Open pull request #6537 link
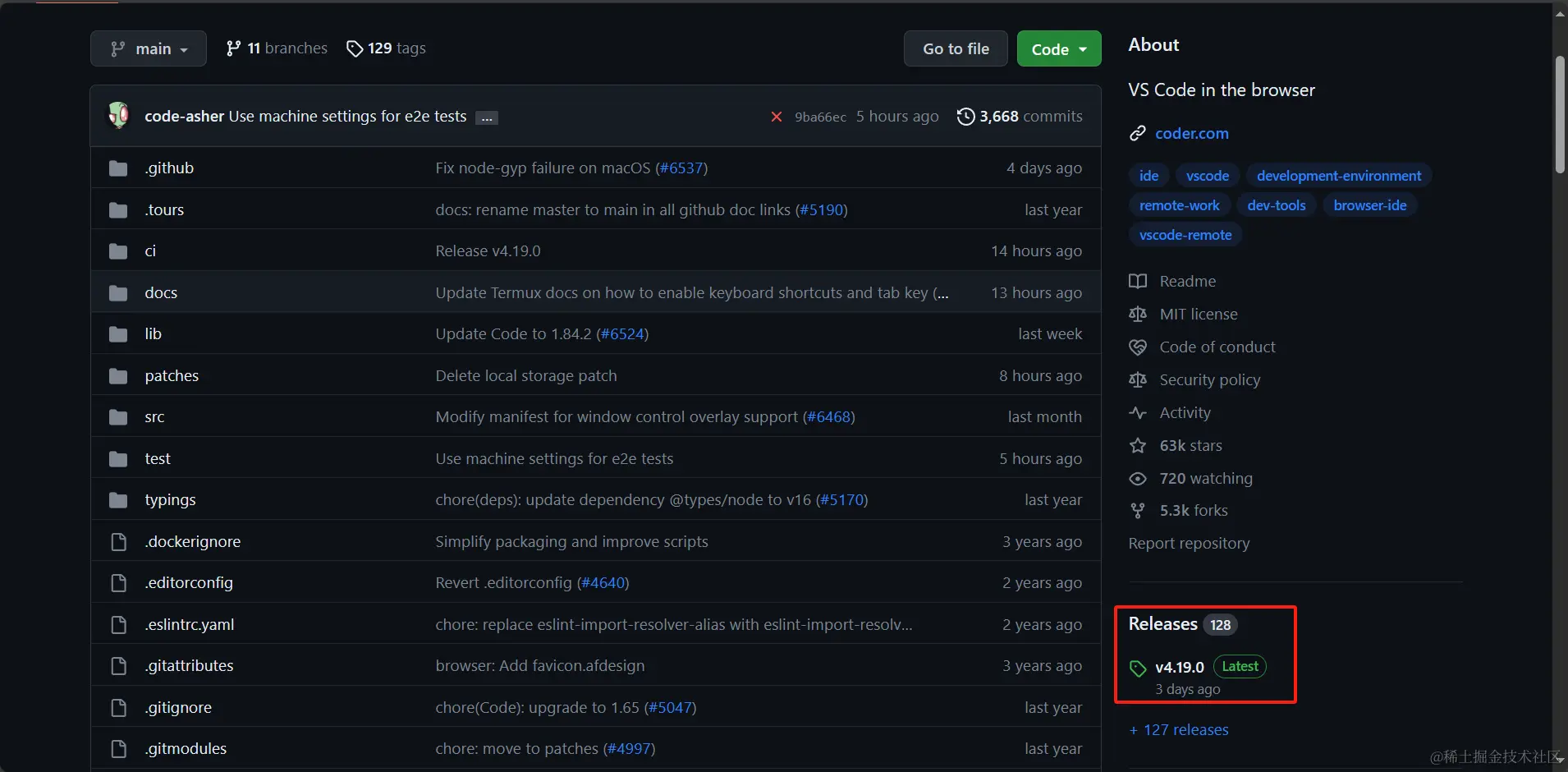Screen dimensions: 1568x772 coord(681,168)
